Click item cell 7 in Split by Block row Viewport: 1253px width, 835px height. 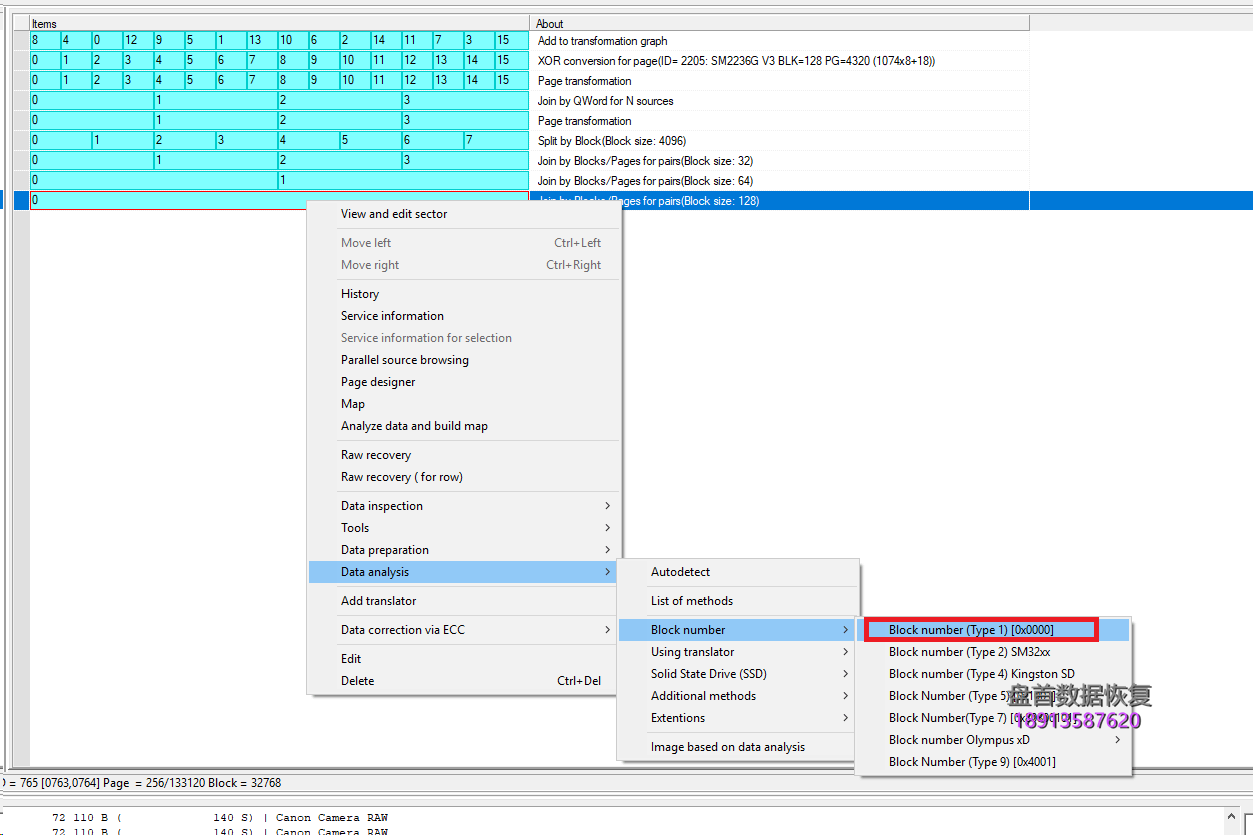496,141
